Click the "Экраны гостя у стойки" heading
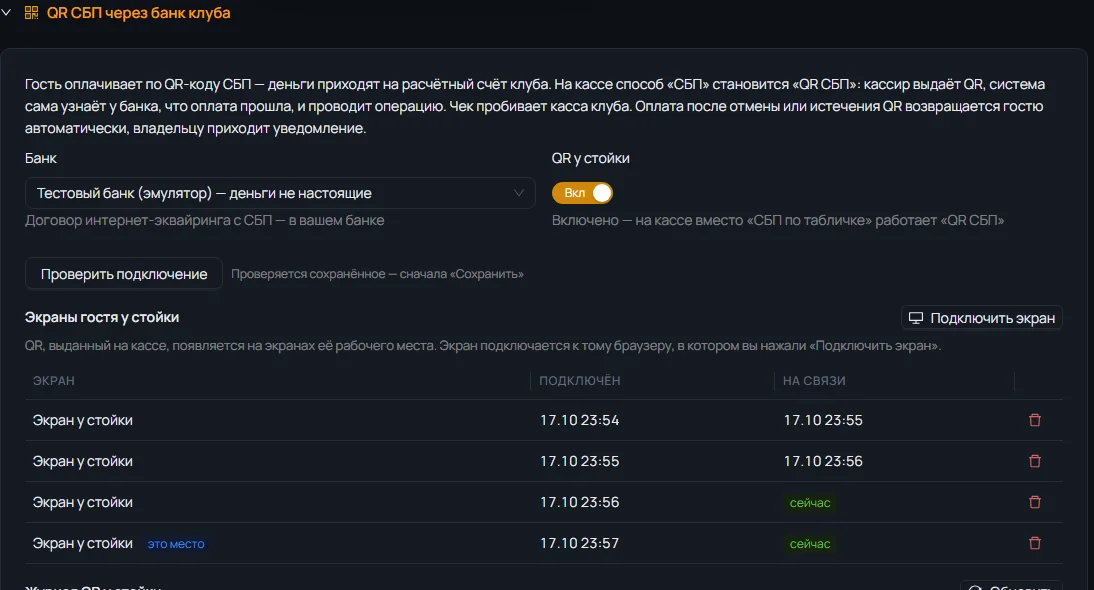The width and height of the screenshot is (1094, 590). (102, 317)
